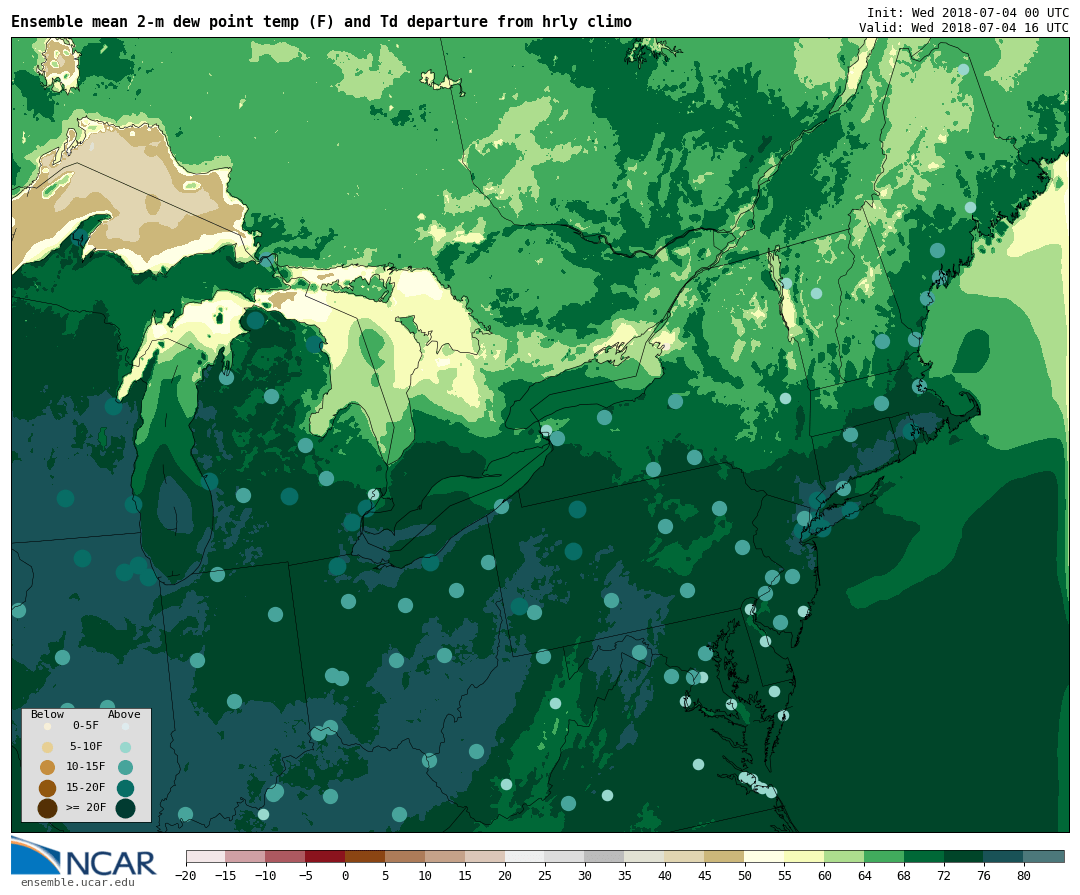Open the ensemble.ucar.edu link text
1080x895 pixels.
[x=77, y=882]
